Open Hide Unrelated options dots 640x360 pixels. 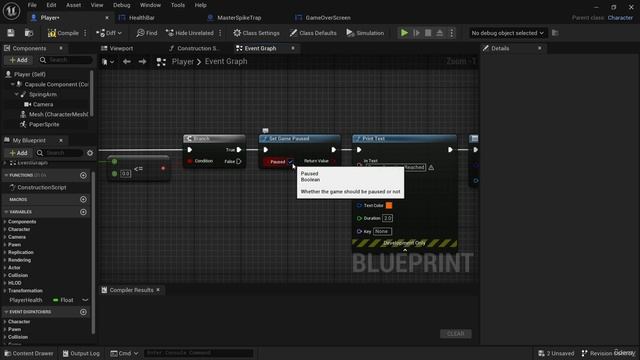pos(220,33)
